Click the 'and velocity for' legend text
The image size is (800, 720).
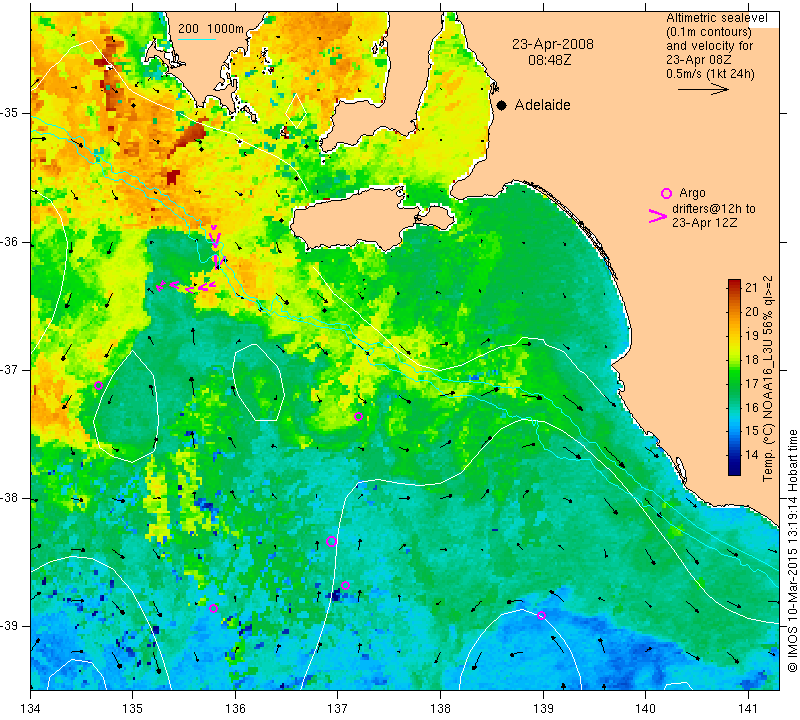click(x=709, y=46)
